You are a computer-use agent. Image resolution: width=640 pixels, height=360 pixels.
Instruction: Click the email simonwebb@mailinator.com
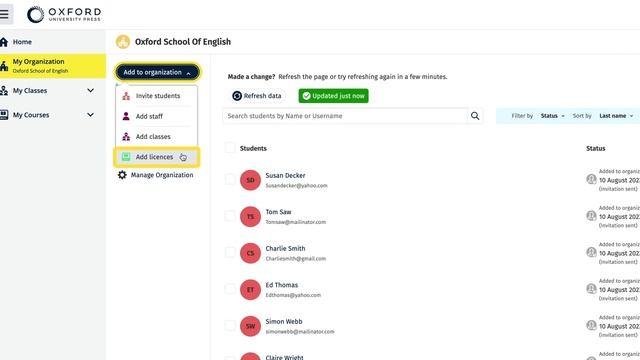300,332
